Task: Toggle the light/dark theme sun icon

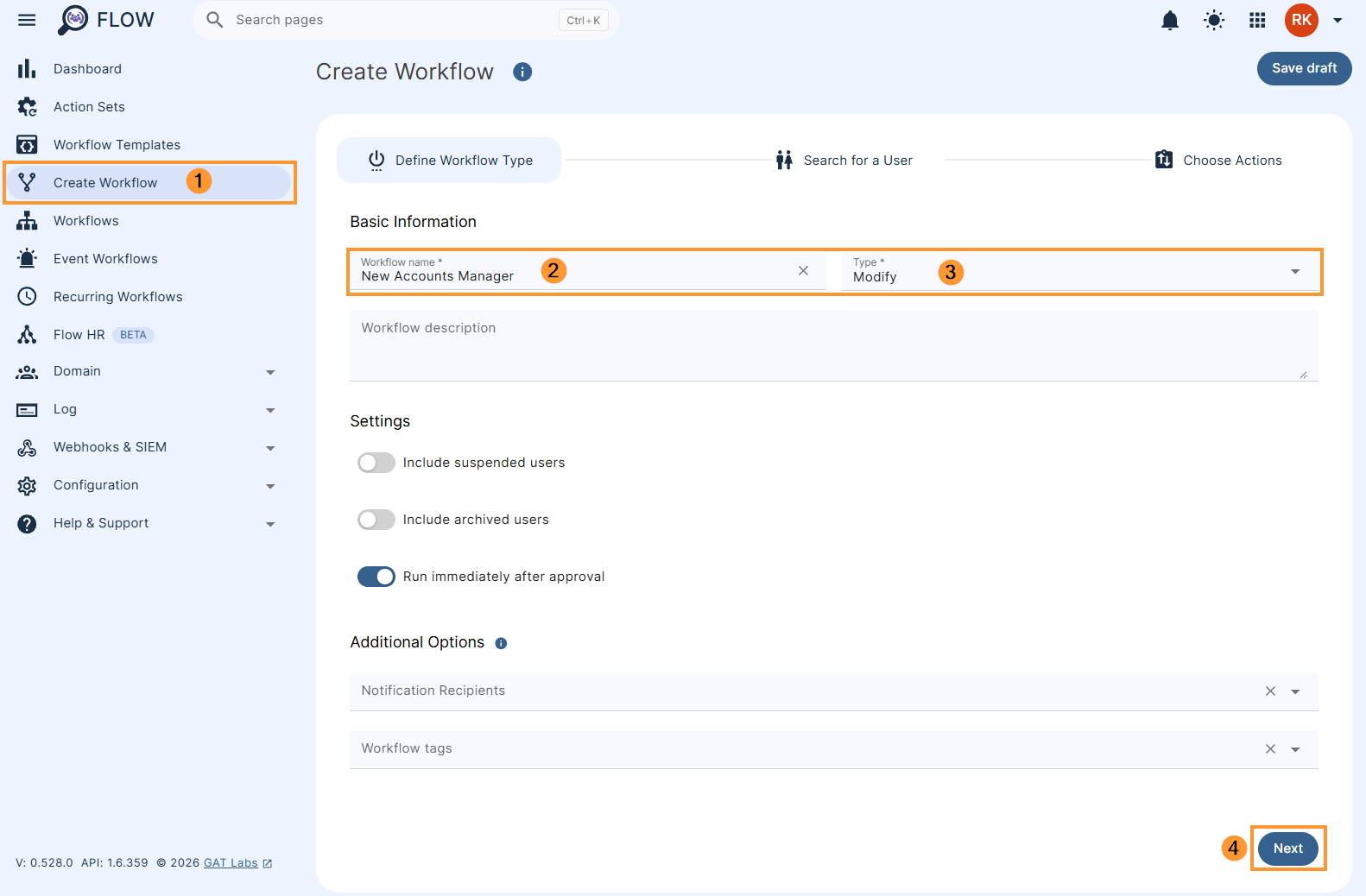Action: click(1214, 20)
